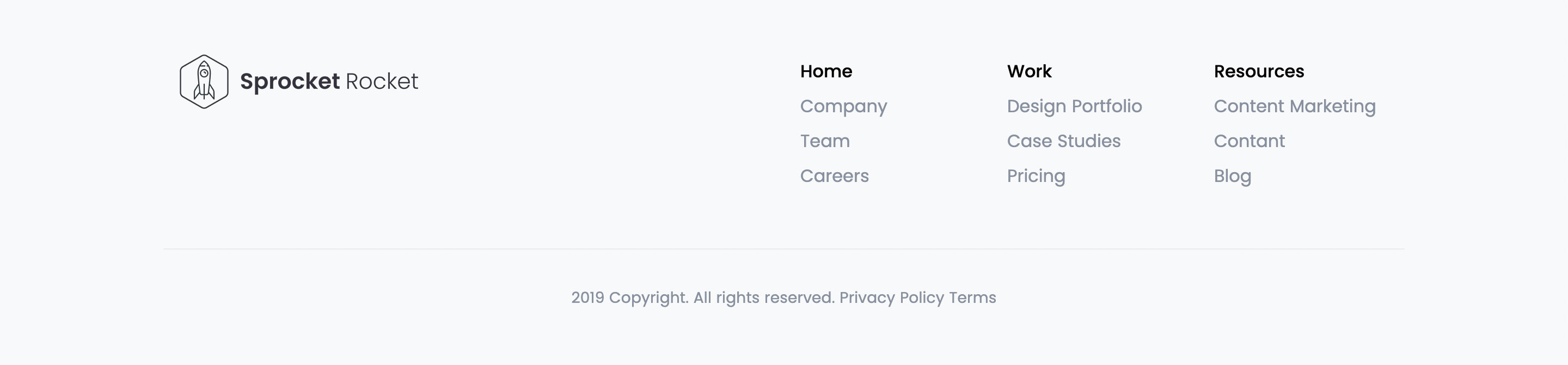Click the word Rocket in the logo
This screenshot has width=1568, height=365.
[x=382, y=82]
